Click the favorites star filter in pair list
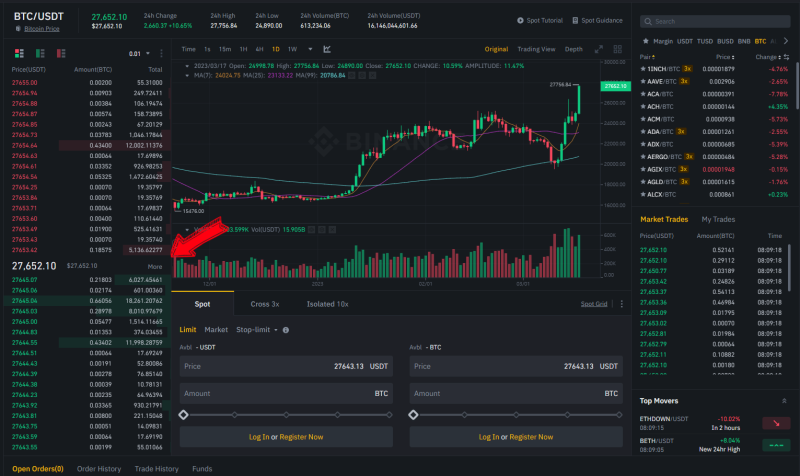Screen dimensions: 800x476 coord(645,41)
